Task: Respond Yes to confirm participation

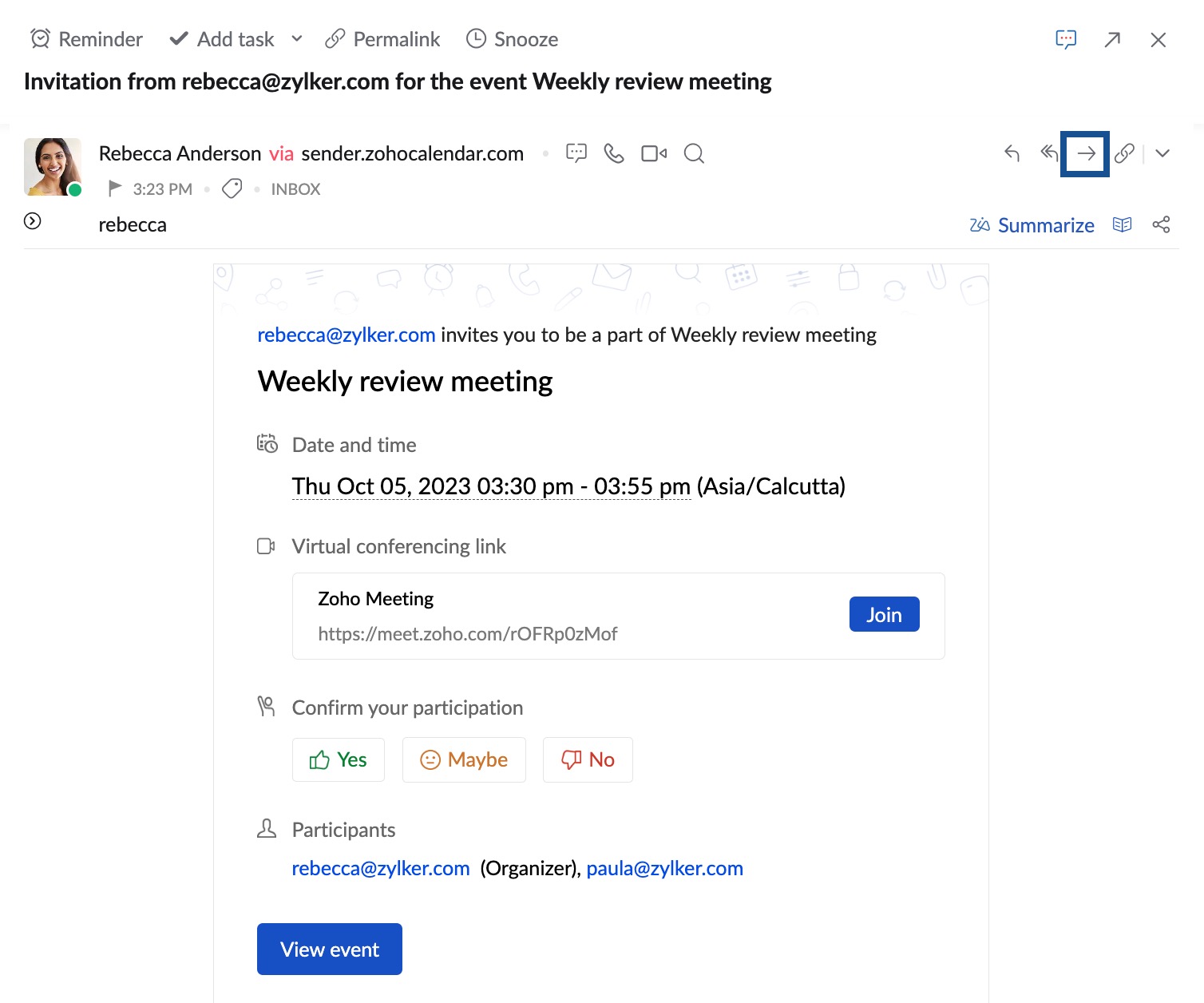Action: pos(339,759)
